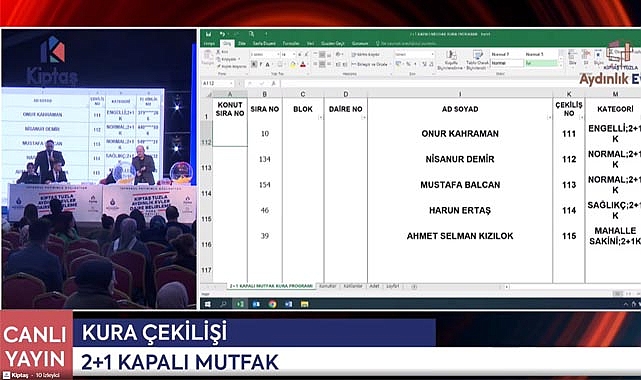Viewport: 641px width, 380px height.
Task: Toggle bold formatting
Action: click(x=254, y=65)
